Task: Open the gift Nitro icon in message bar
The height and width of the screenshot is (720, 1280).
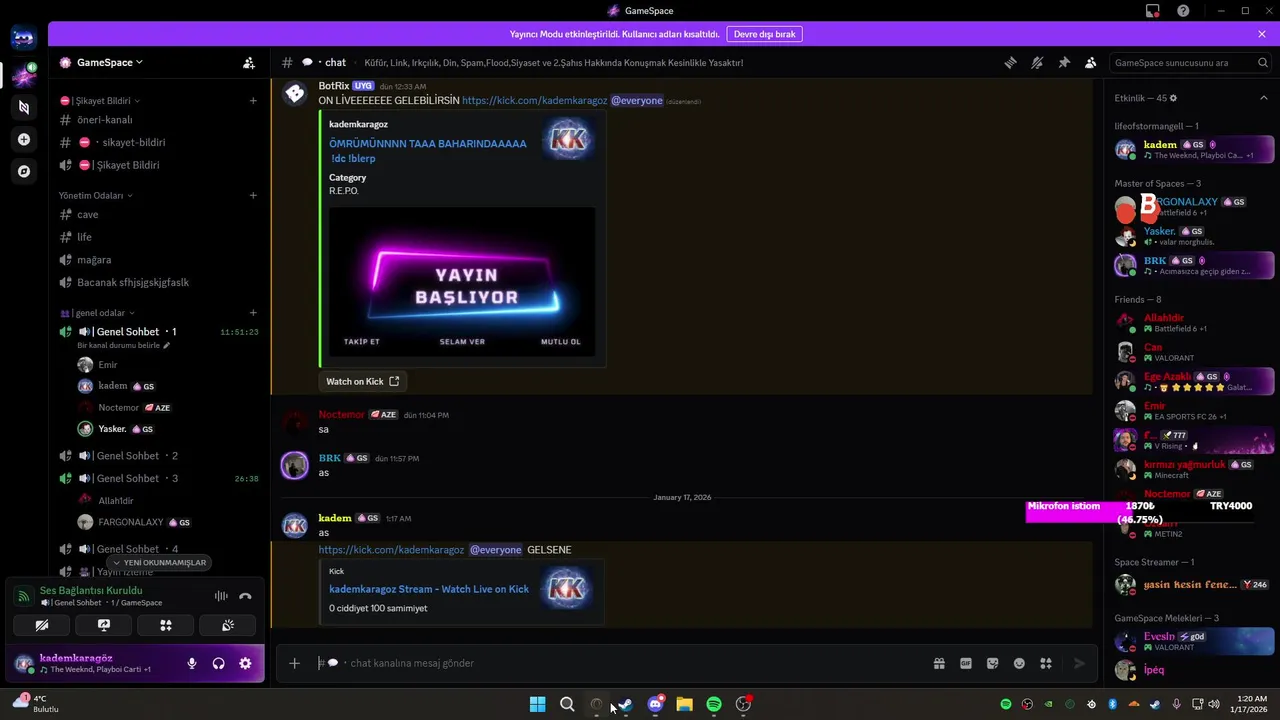Action: (939, 663)
